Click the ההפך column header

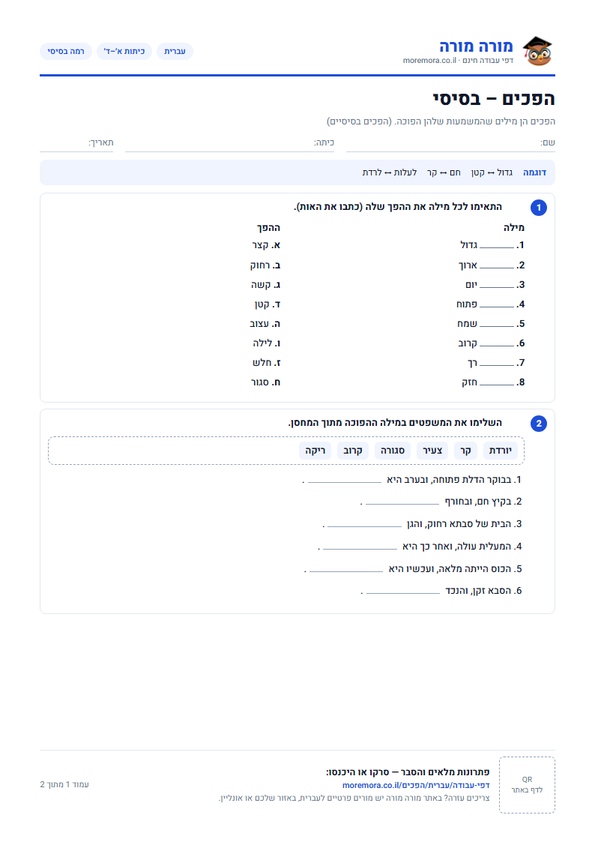coord(268,228)
